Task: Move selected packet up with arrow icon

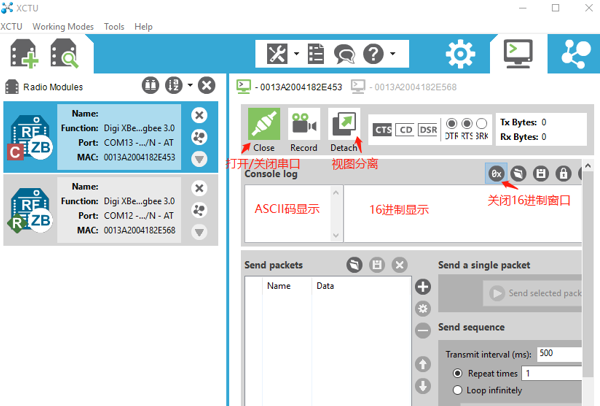Action: 423,364
